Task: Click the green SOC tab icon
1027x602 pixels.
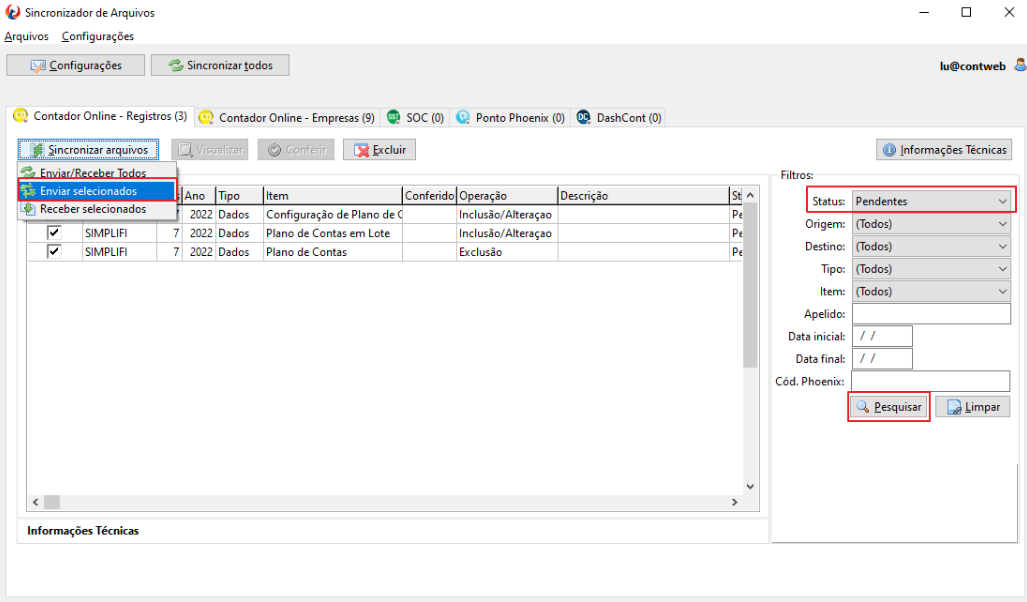Action: 394,117
